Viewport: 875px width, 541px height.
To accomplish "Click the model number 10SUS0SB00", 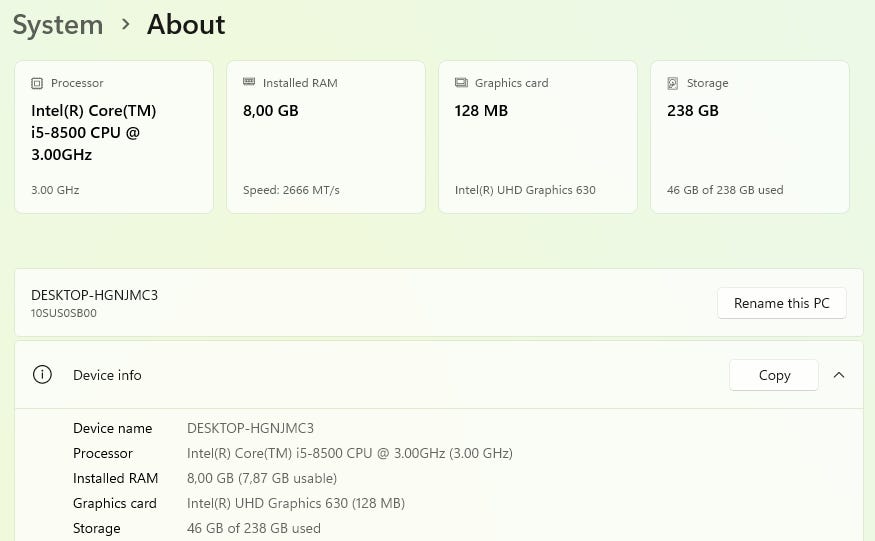I will pyautogui.click(x=64, y=313).
